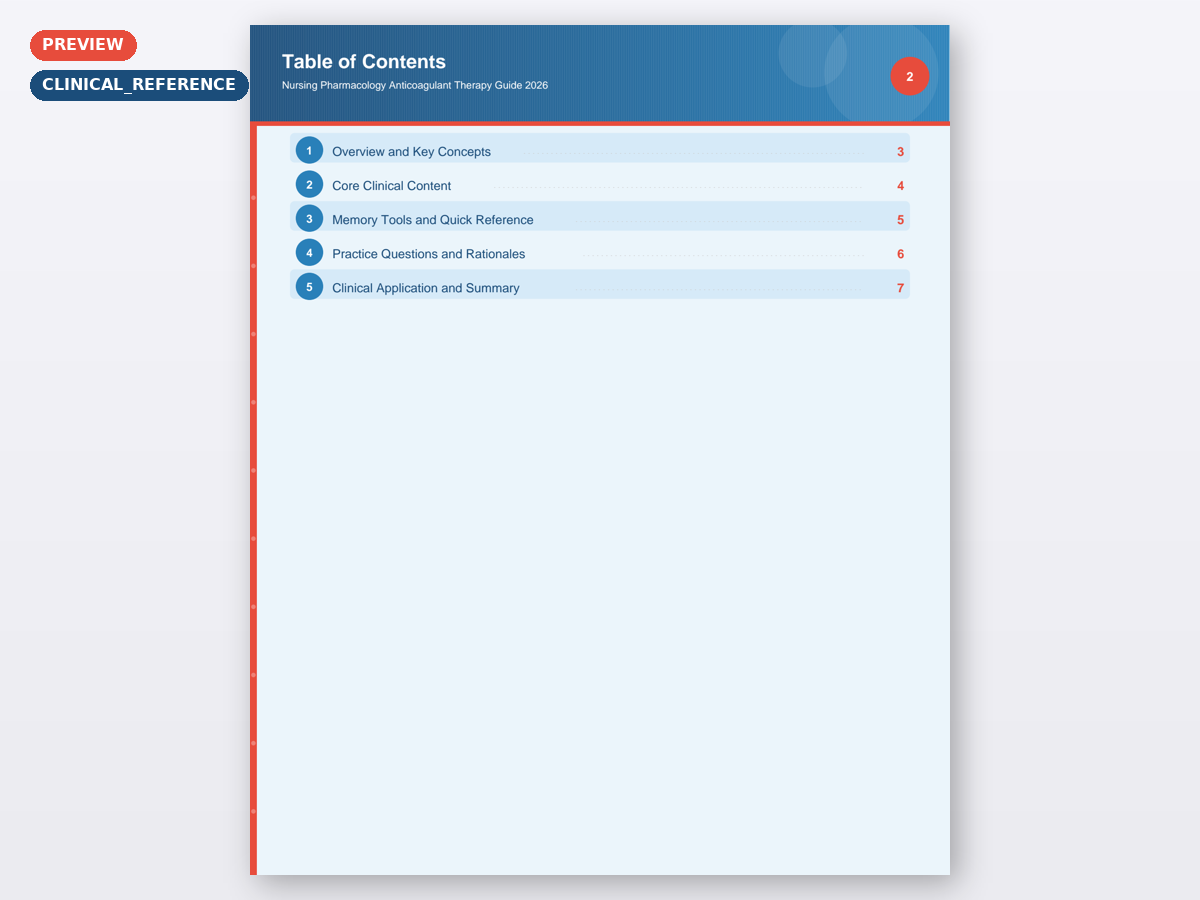Click the red page number 2 circle
The width and height of the screenshot is (1200, 900).
pyautogui.click(x=909, y=77)
